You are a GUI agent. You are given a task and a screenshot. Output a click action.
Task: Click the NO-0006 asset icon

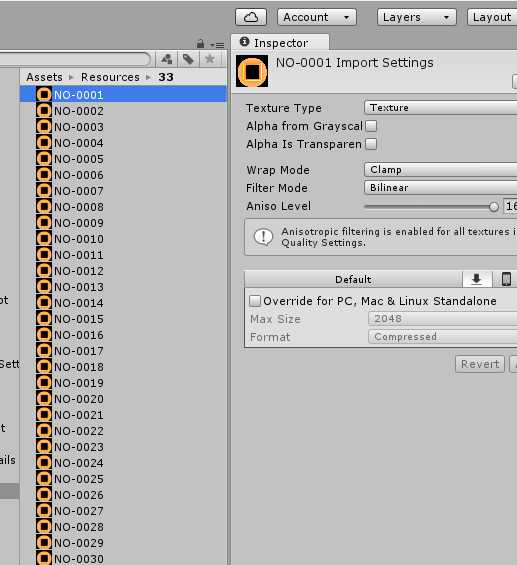(x=44, y=175)
